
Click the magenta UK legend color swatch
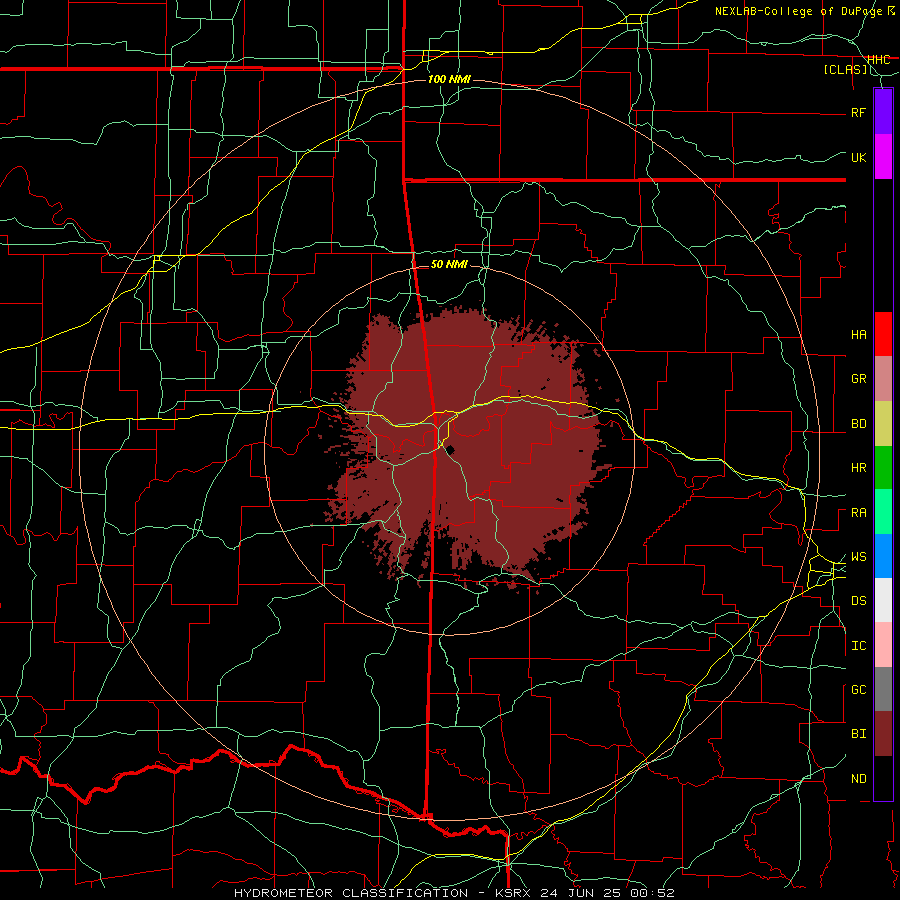point(883,157)
